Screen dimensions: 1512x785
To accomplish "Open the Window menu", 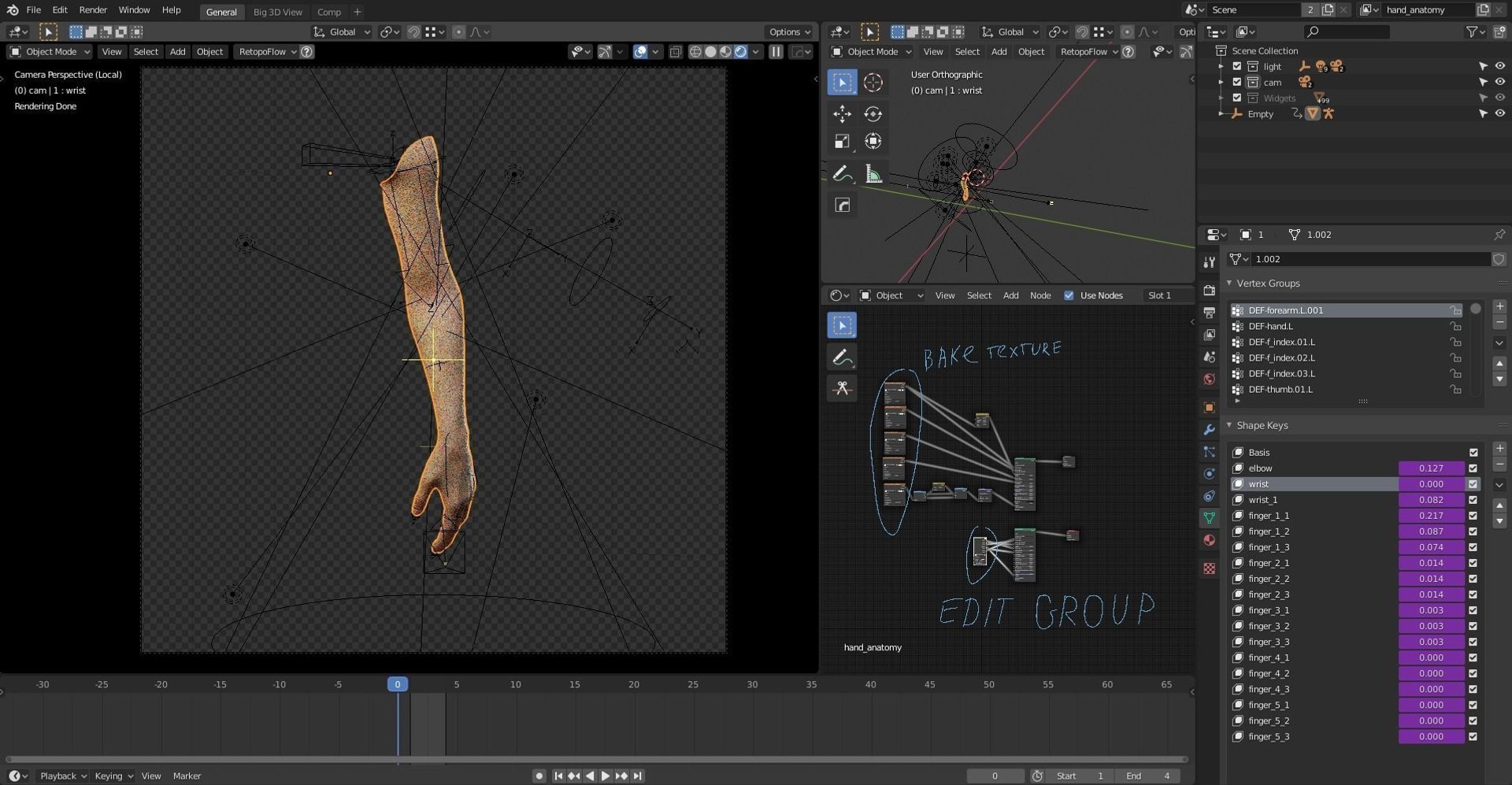I will [x=134, y=10].
